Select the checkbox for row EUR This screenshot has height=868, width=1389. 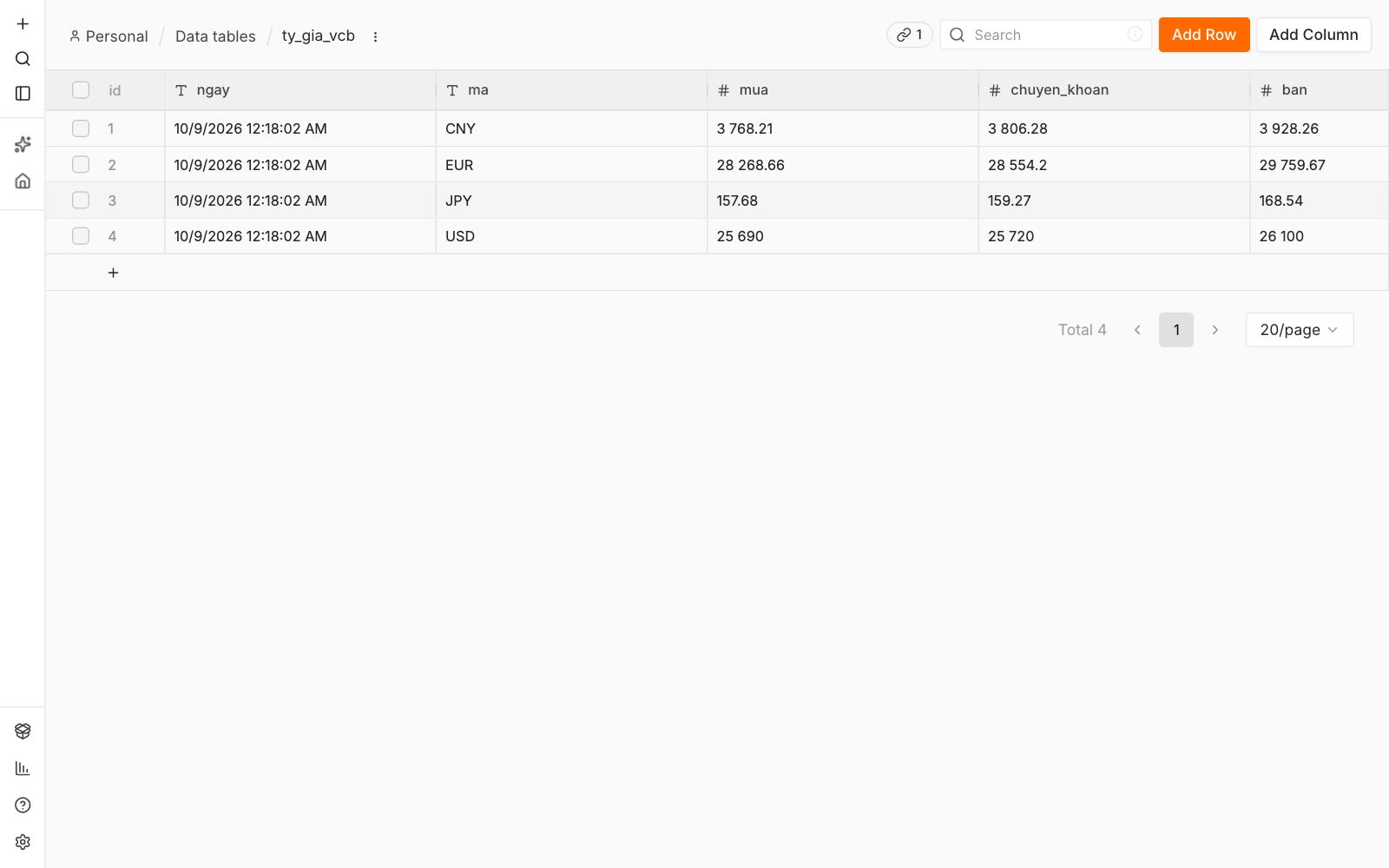tap(81, 164)
